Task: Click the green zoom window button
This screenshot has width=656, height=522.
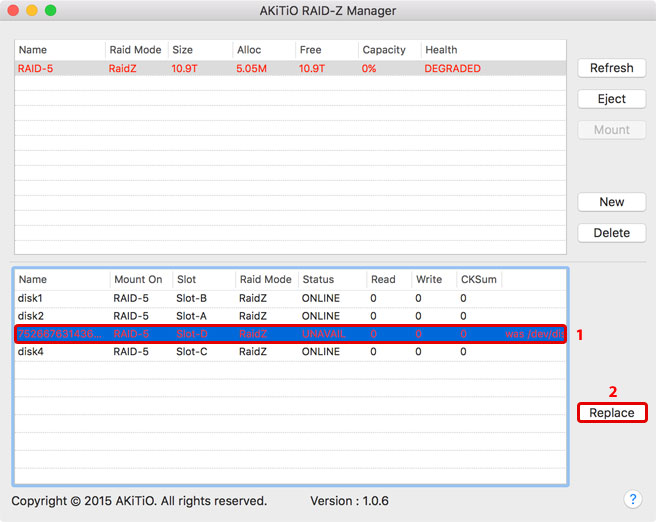Action: click(x=50, y=10)
